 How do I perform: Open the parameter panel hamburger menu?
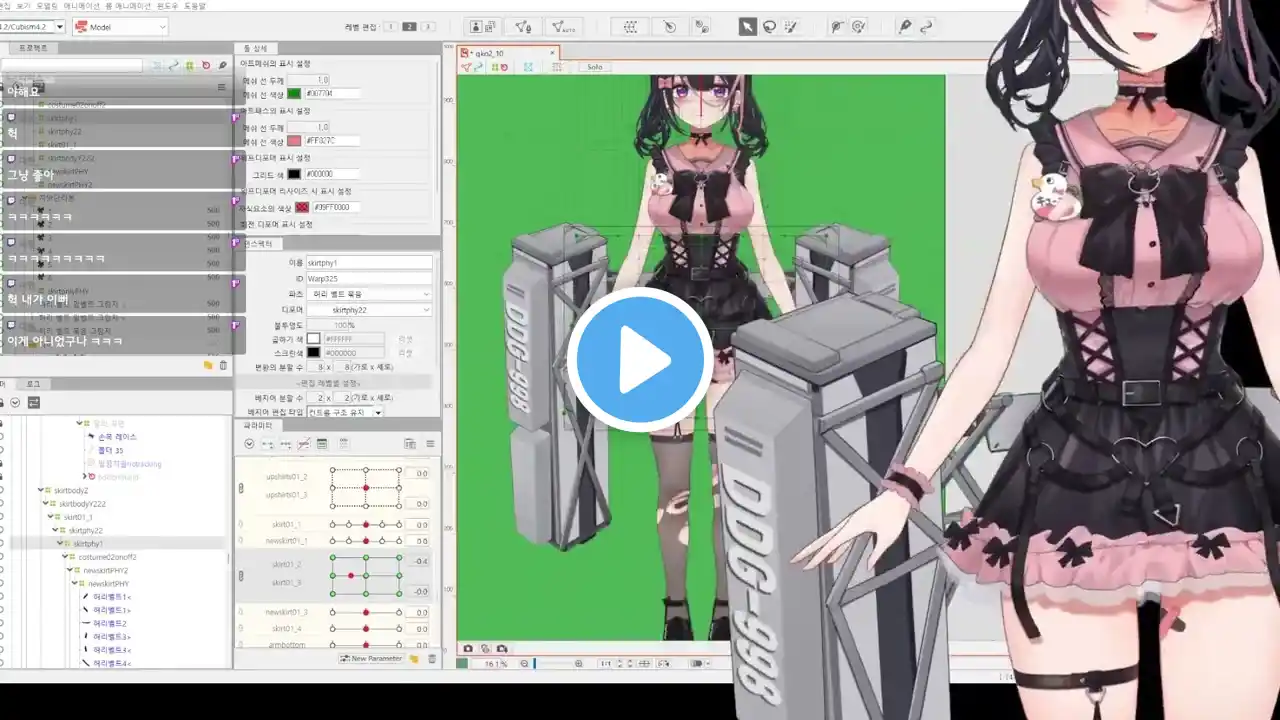430,444
